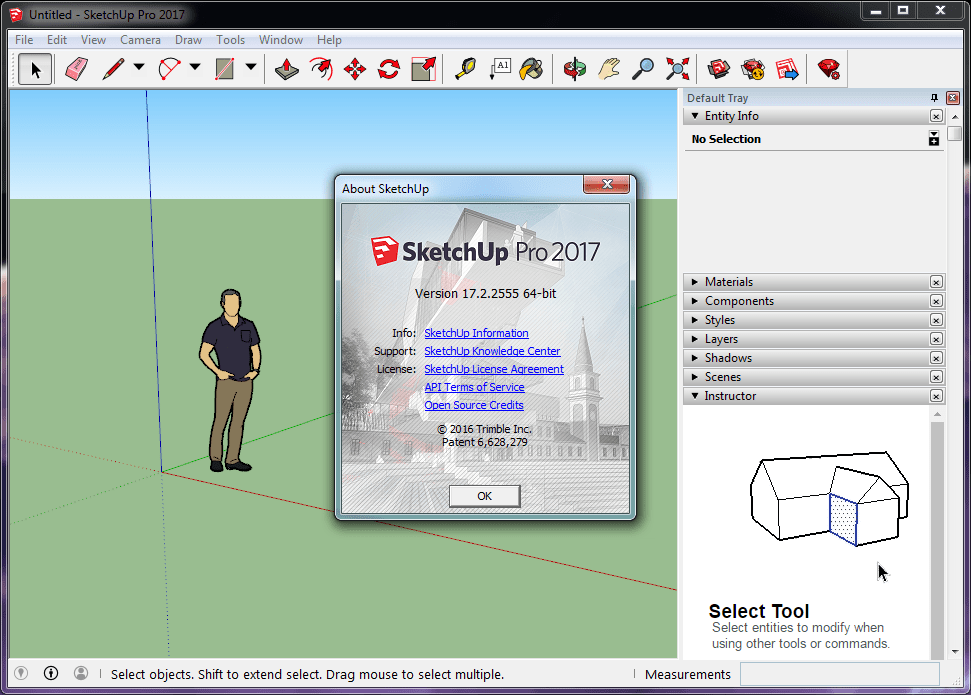
Task: Open the Draw menu
Action: click(188, 40)
